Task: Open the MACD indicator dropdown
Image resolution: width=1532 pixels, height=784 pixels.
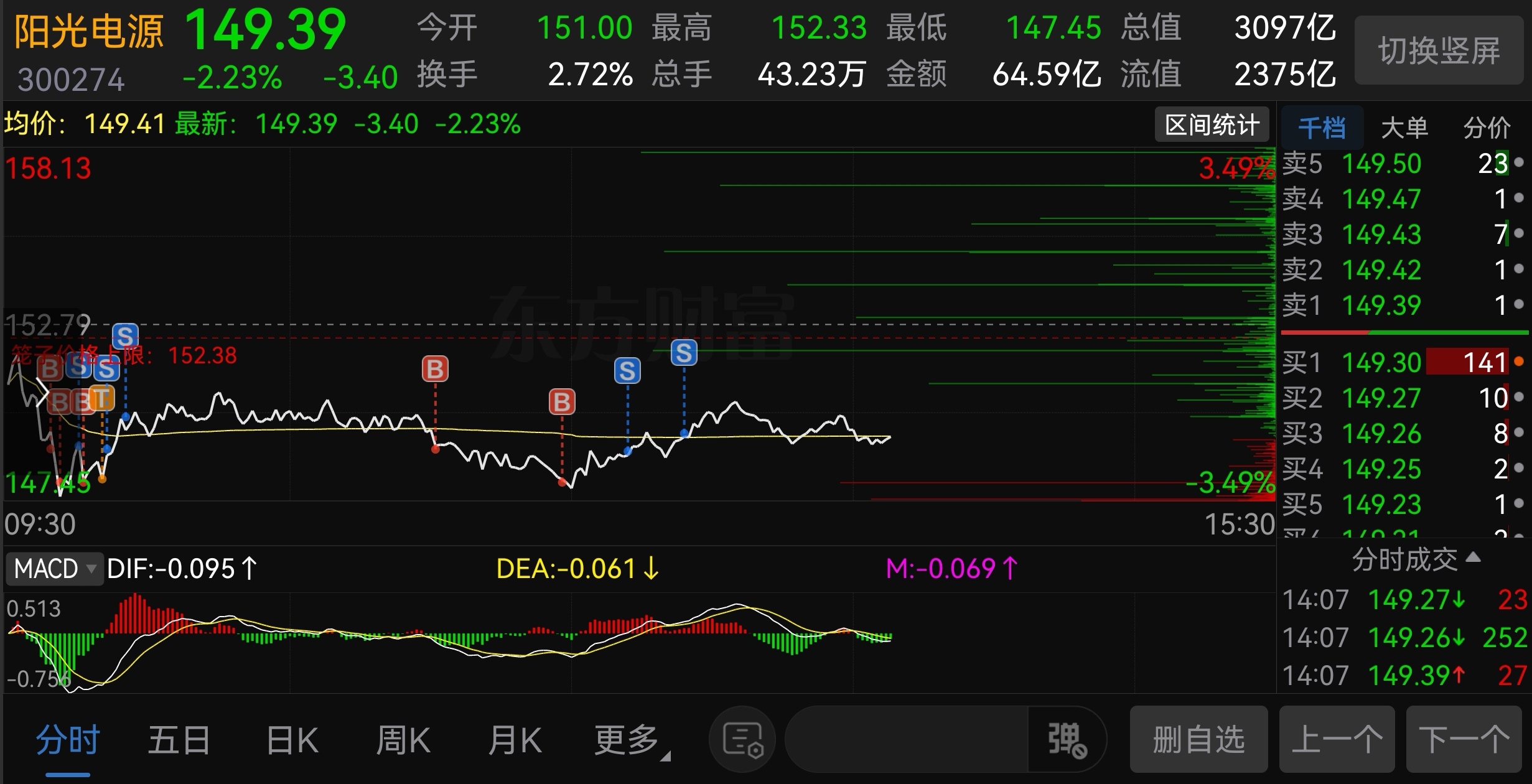Action: click(54, 569)
